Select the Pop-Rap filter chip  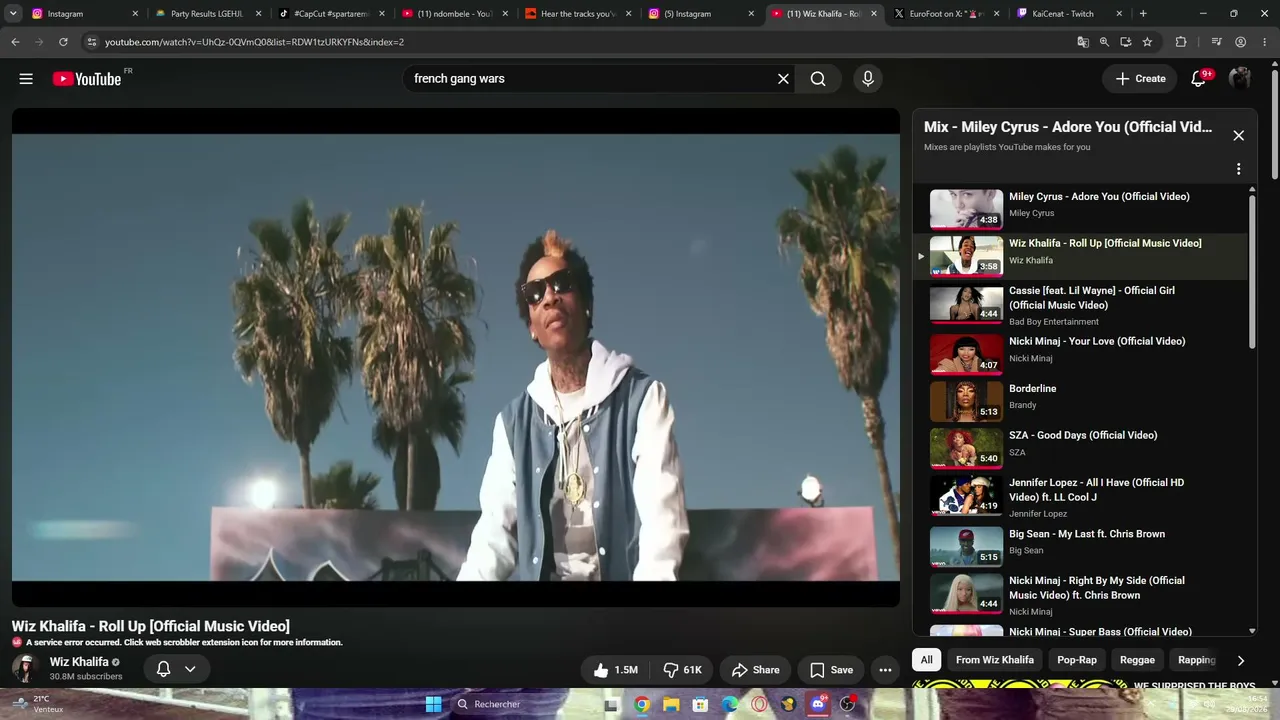(x=1077, y=660)
